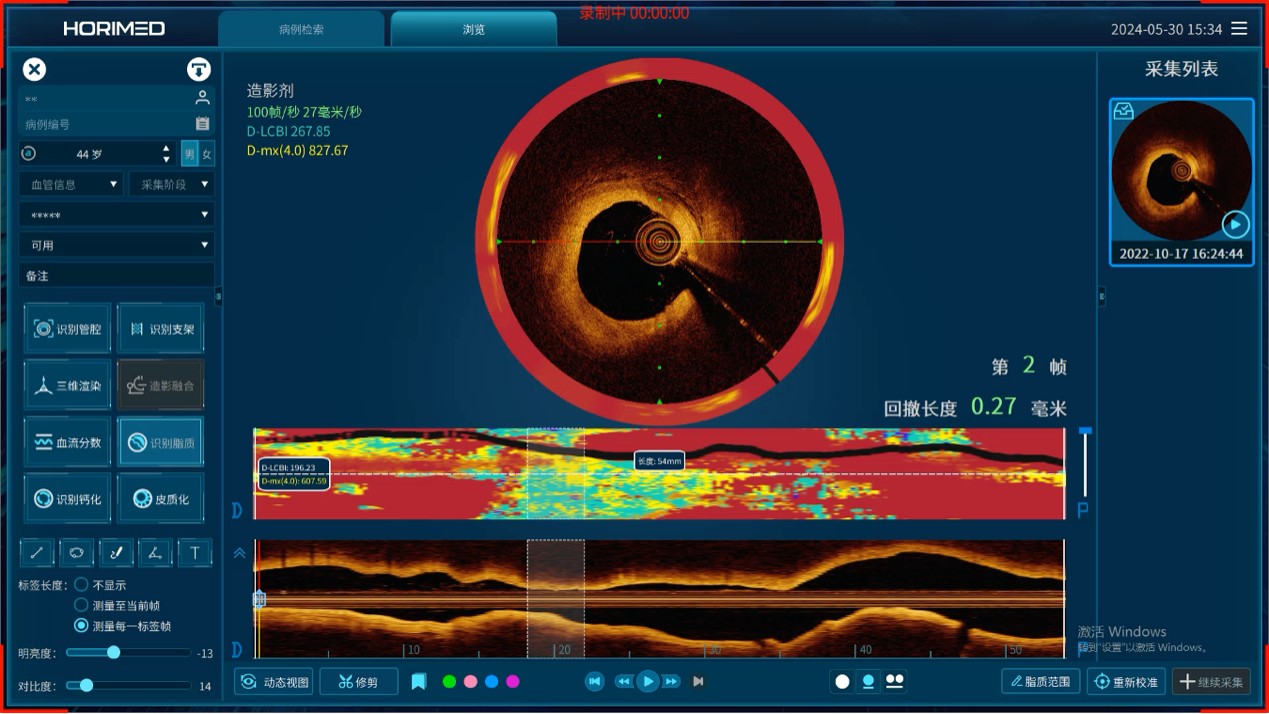The width and height of the screenshot is (1269, 714).
Task: Select the 不显示 label length option
Action: [82, 585]
